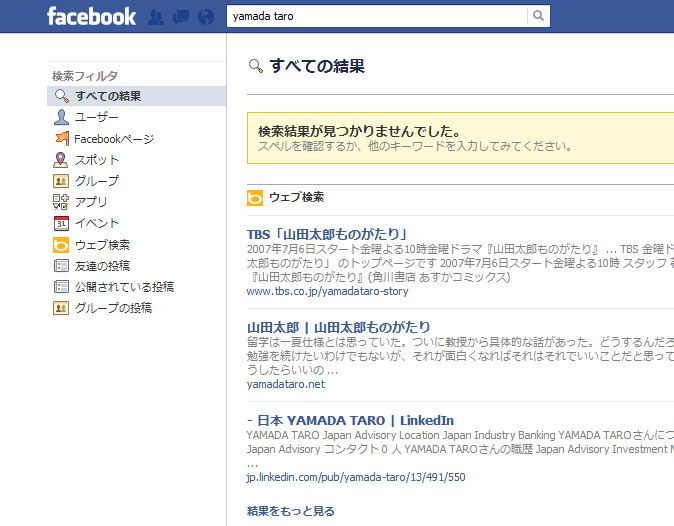Open TBS「山田太郎ものがたり」 result title
This screenshot has height=526, width=674.
327,234
